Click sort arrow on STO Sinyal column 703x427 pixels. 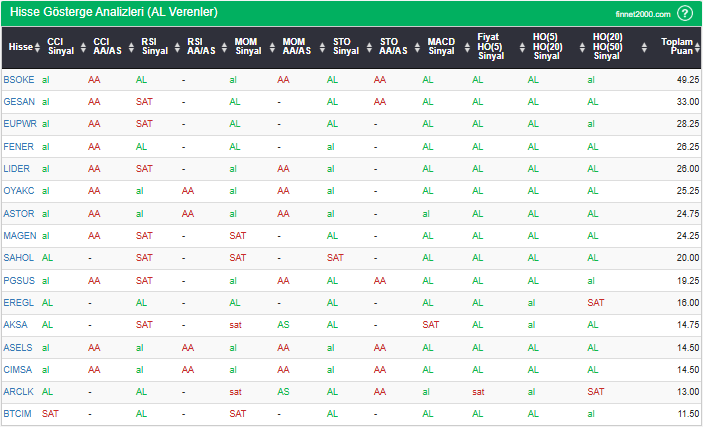[x=369, y=46]
